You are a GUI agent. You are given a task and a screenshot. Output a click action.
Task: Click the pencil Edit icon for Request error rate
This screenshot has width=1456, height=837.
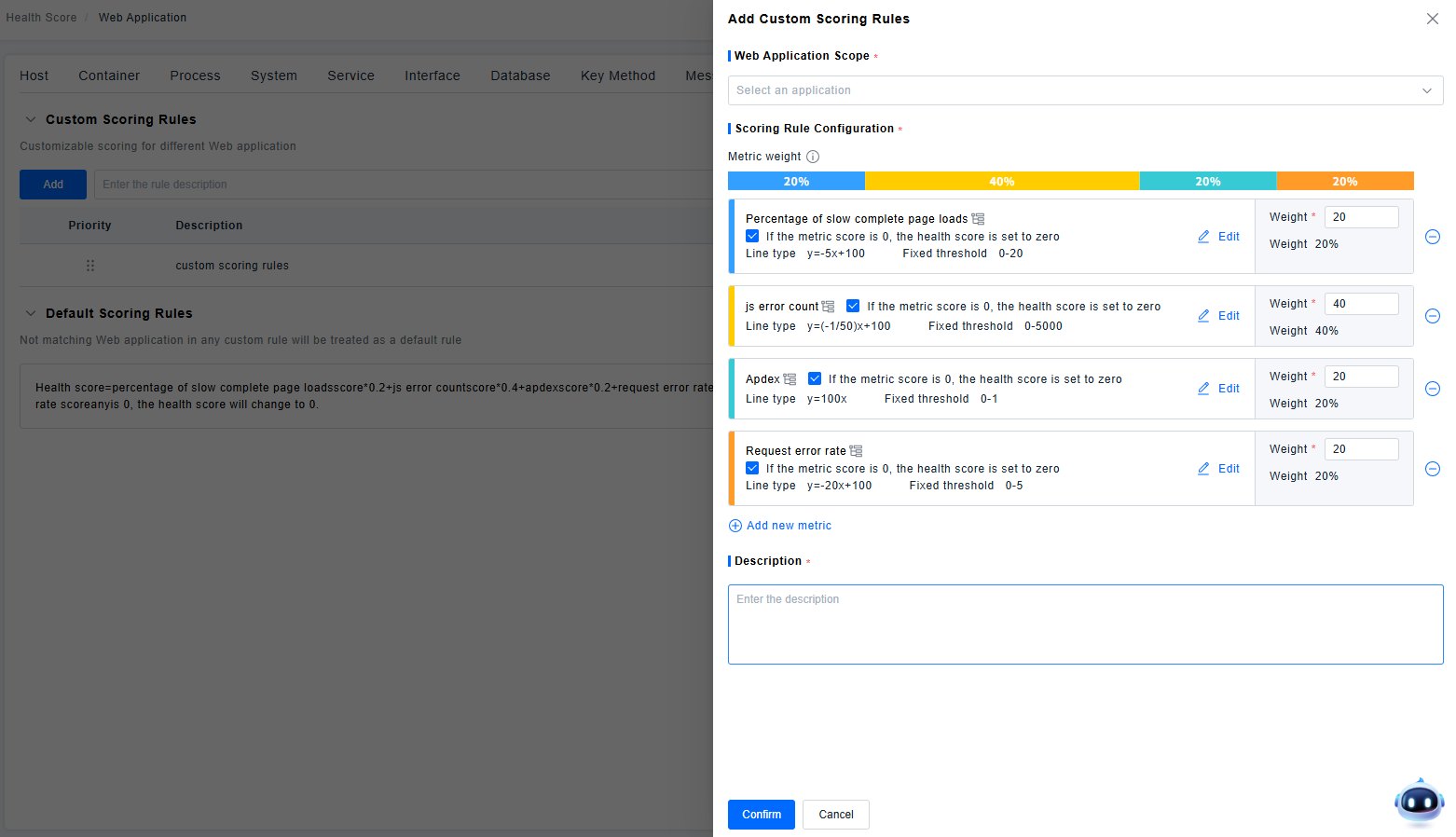(1203, 469)
